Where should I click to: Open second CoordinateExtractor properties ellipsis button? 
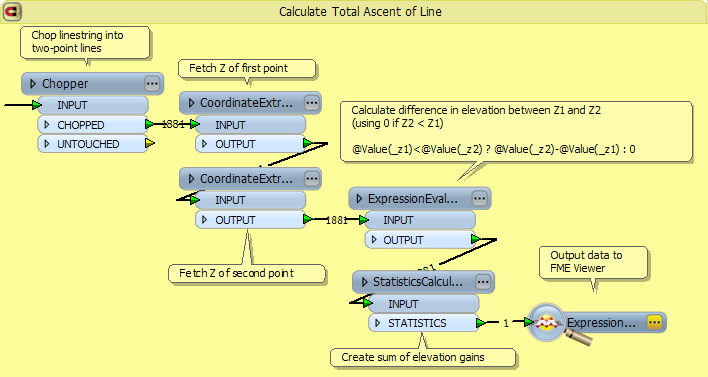click(x=312, y=179)
